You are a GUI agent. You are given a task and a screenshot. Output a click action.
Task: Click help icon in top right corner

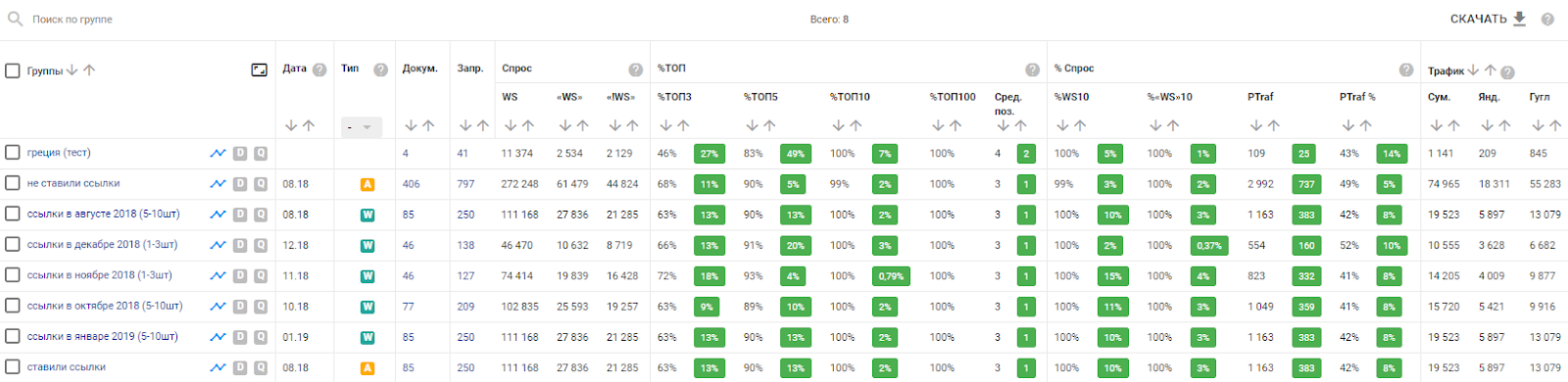point(1547,19)
